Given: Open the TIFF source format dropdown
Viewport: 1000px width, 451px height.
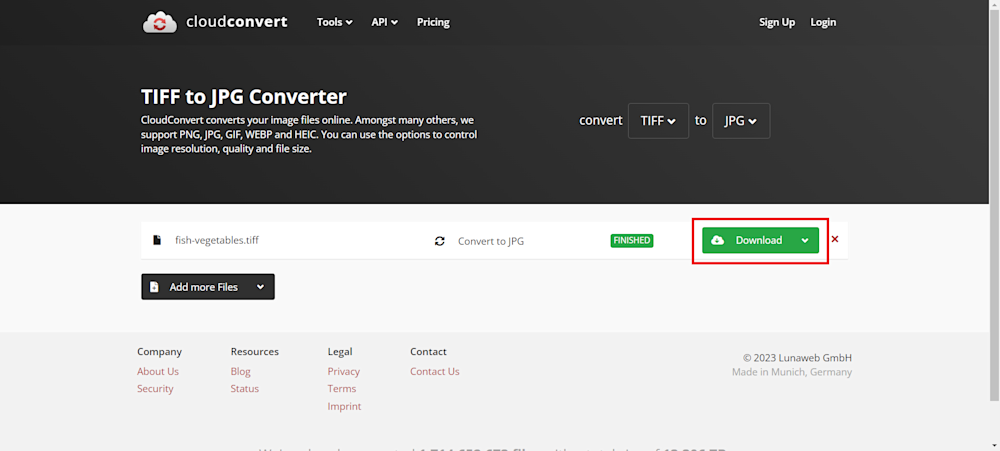Looking at the screenshot, I should tap(658, 121).
